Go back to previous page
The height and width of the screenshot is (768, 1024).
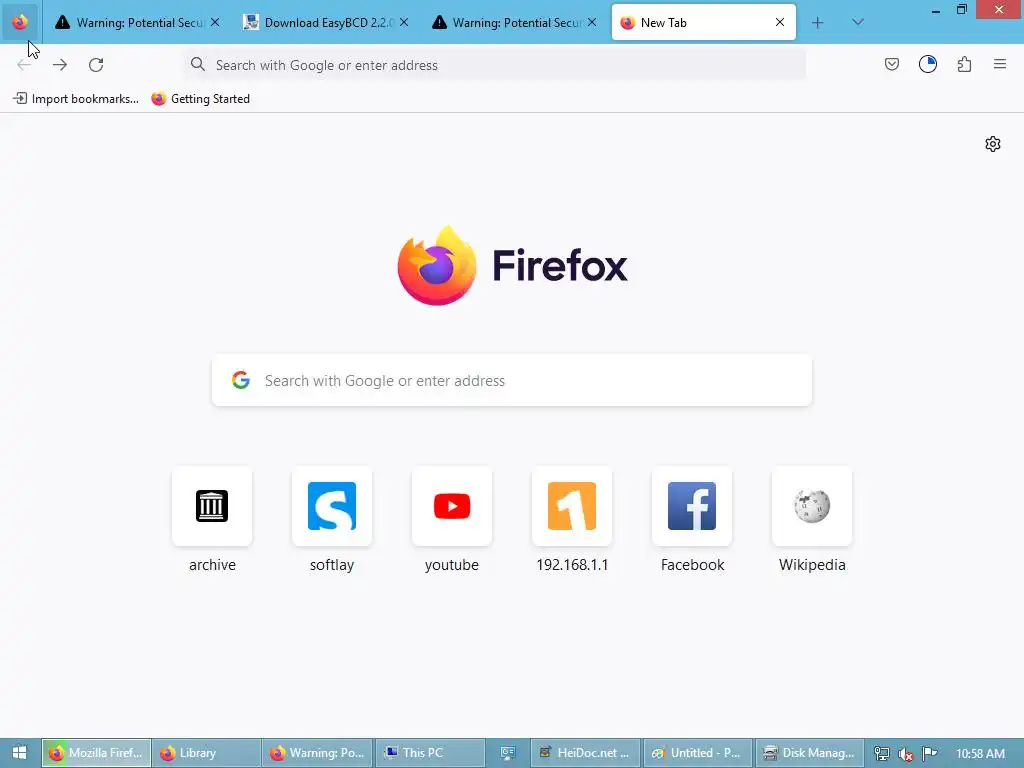coord(24,65)
